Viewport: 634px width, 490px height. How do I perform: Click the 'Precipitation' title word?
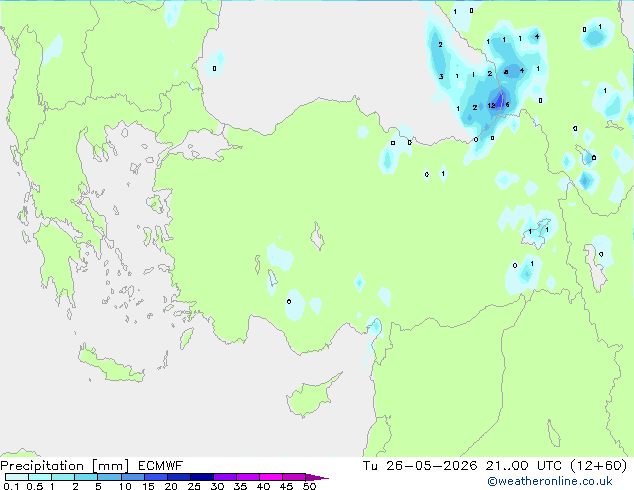(x=42, y=466)
